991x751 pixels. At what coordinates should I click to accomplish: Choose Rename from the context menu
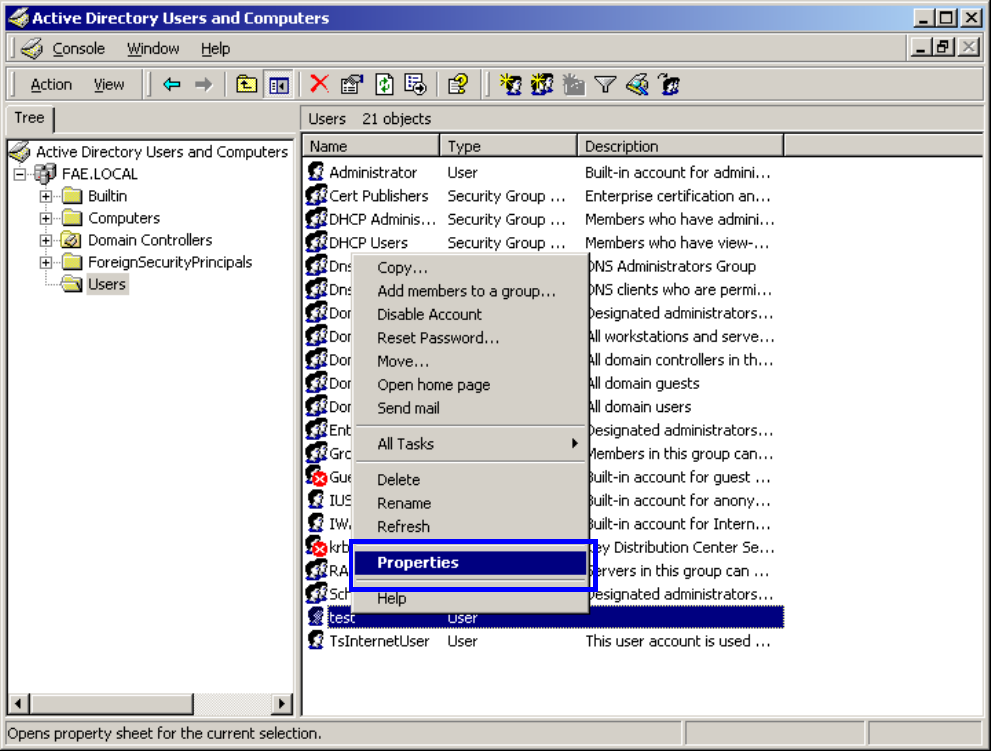coord(470,503)
